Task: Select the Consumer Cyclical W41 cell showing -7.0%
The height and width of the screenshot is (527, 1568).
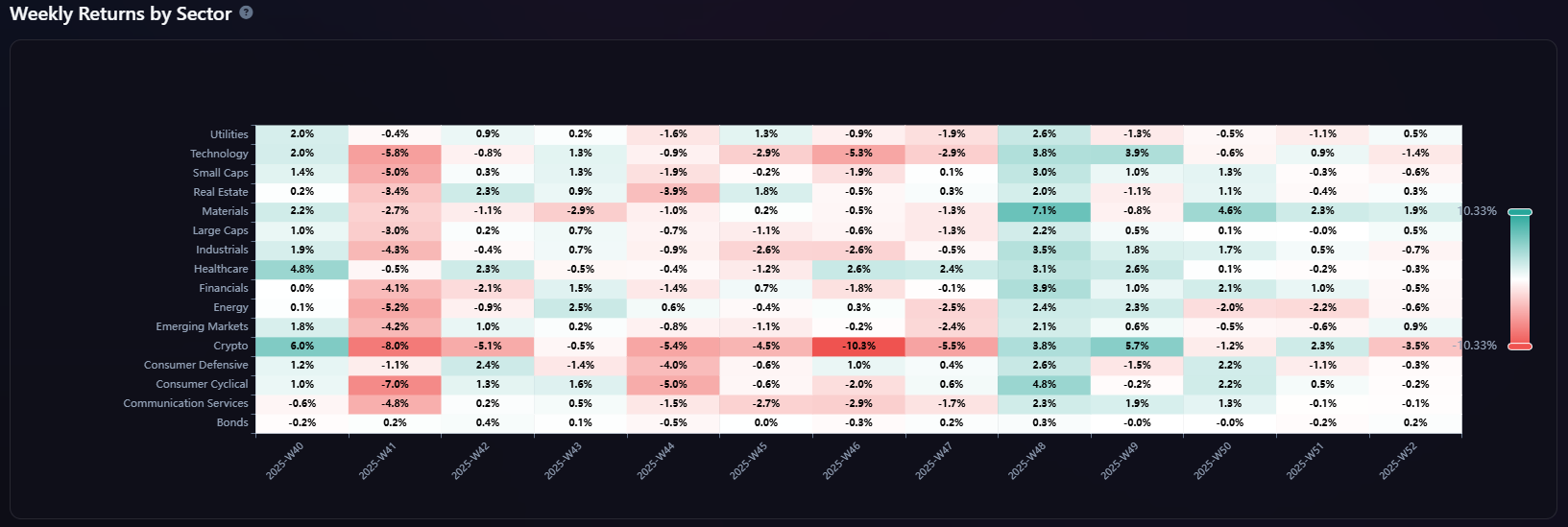Action: click(395, 384)
